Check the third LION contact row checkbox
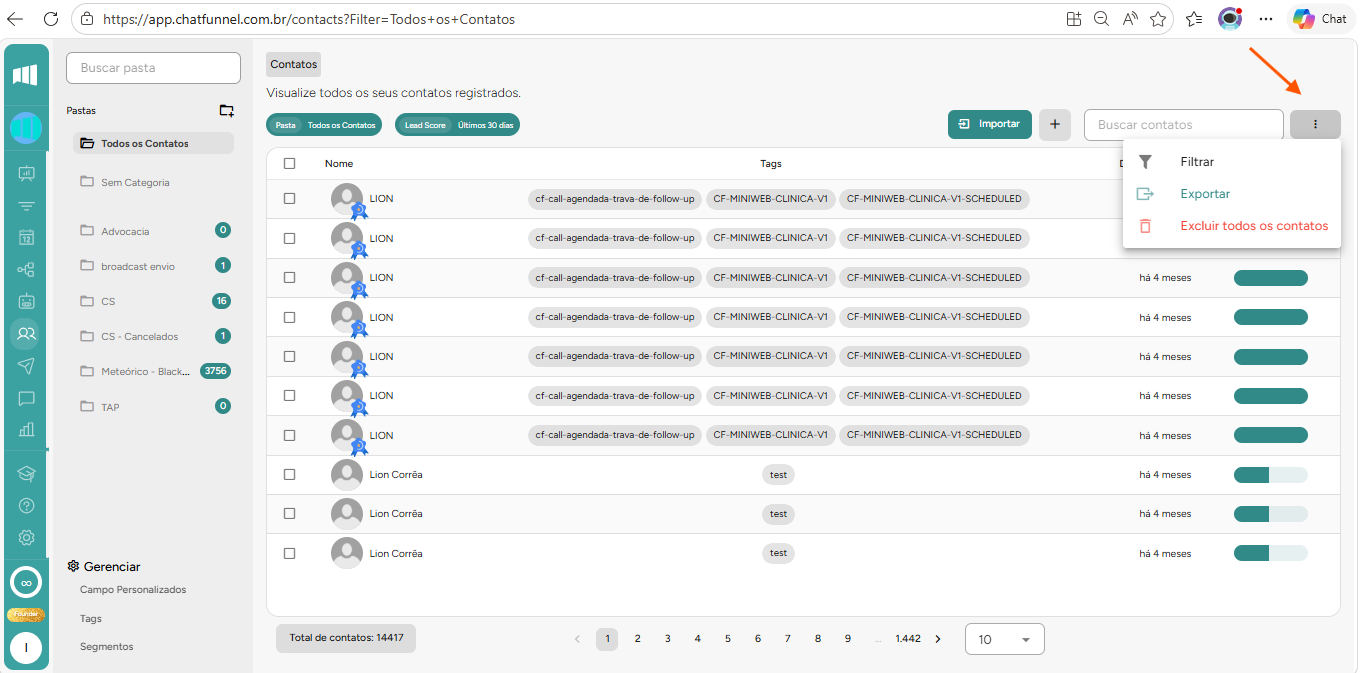This screenshot has width=1360, height=673. (x=290, y=277)
